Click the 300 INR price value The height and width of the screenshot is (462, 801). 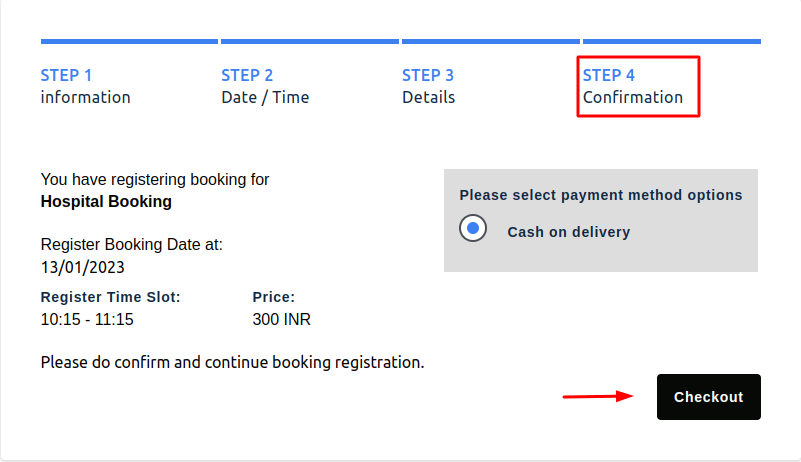(282, 320)
